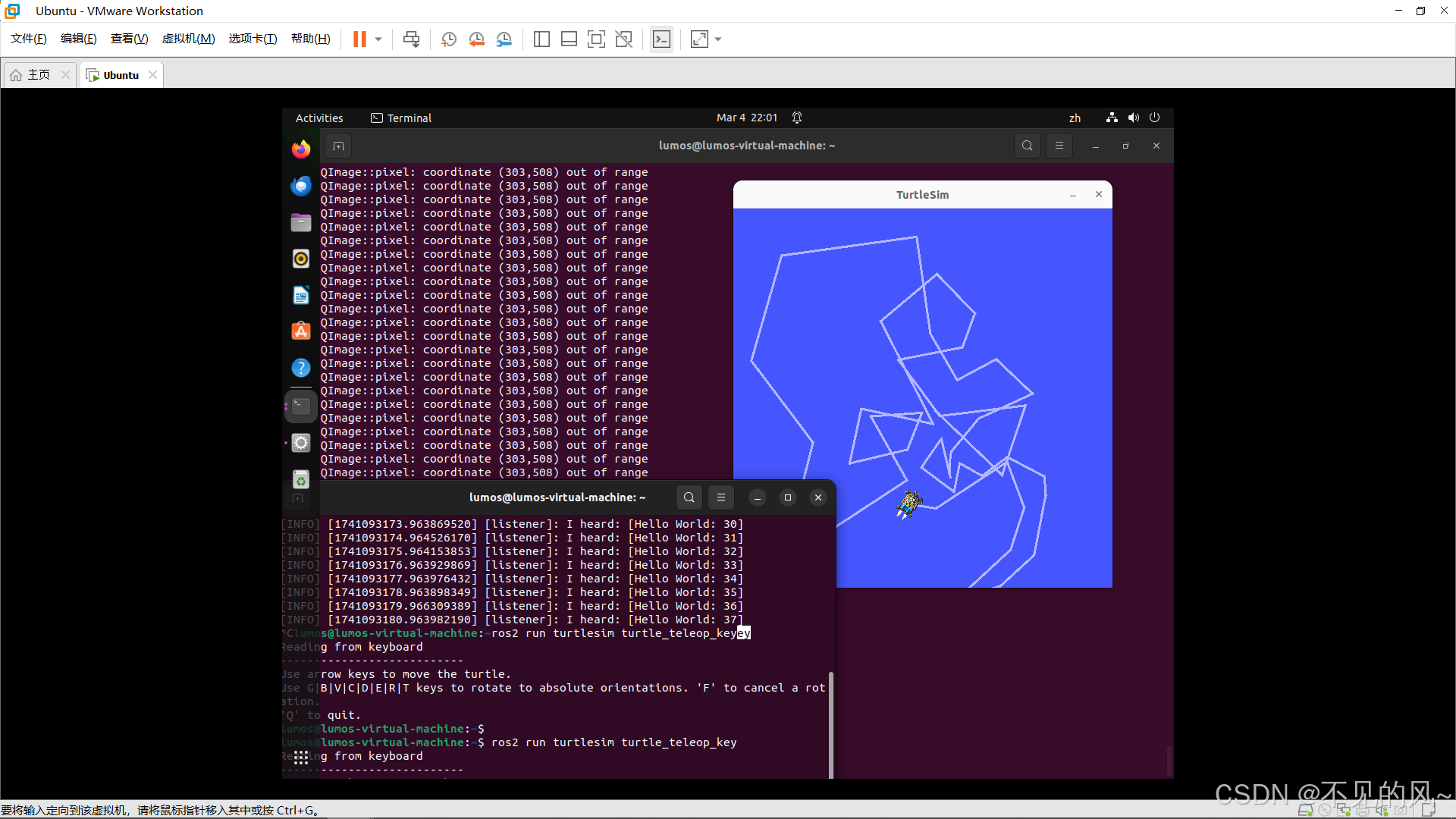Toggle the VM thumbnail bar
This screenshot has width=1456, height=819.
569,39
